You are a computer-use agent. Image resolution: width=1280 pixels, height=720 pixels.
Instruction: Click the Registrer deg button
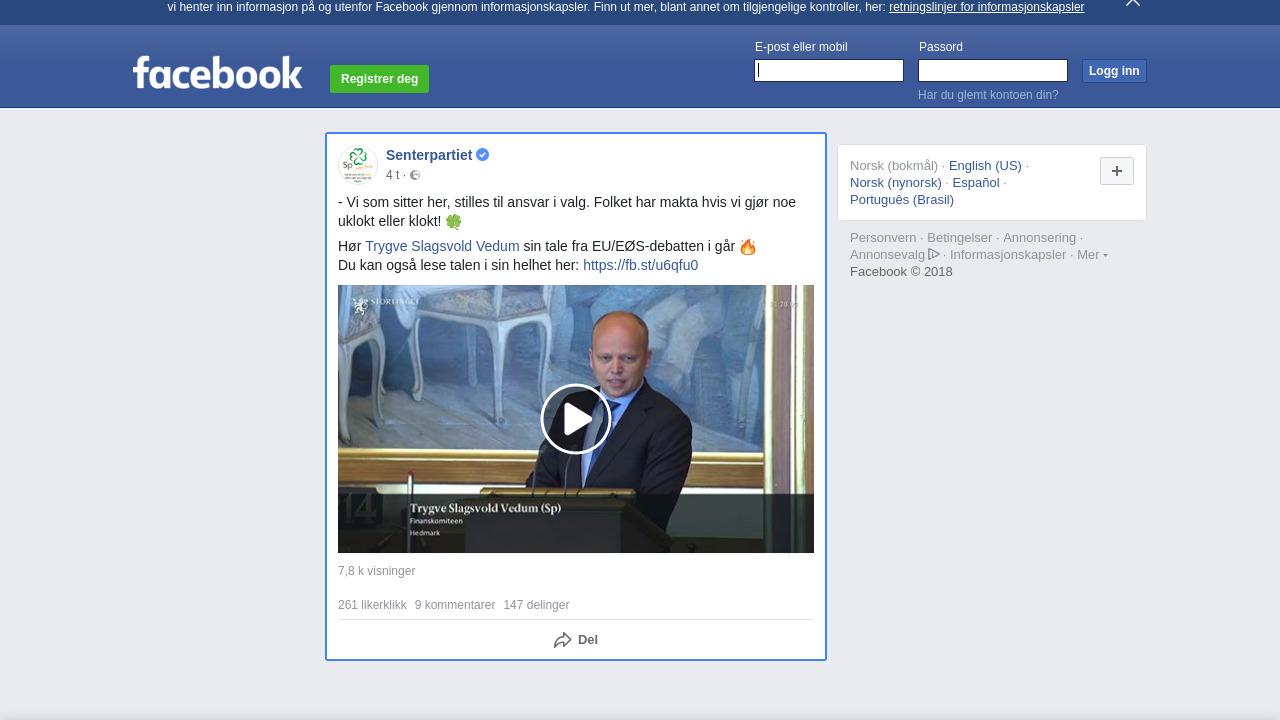click(x=379, y=79)
